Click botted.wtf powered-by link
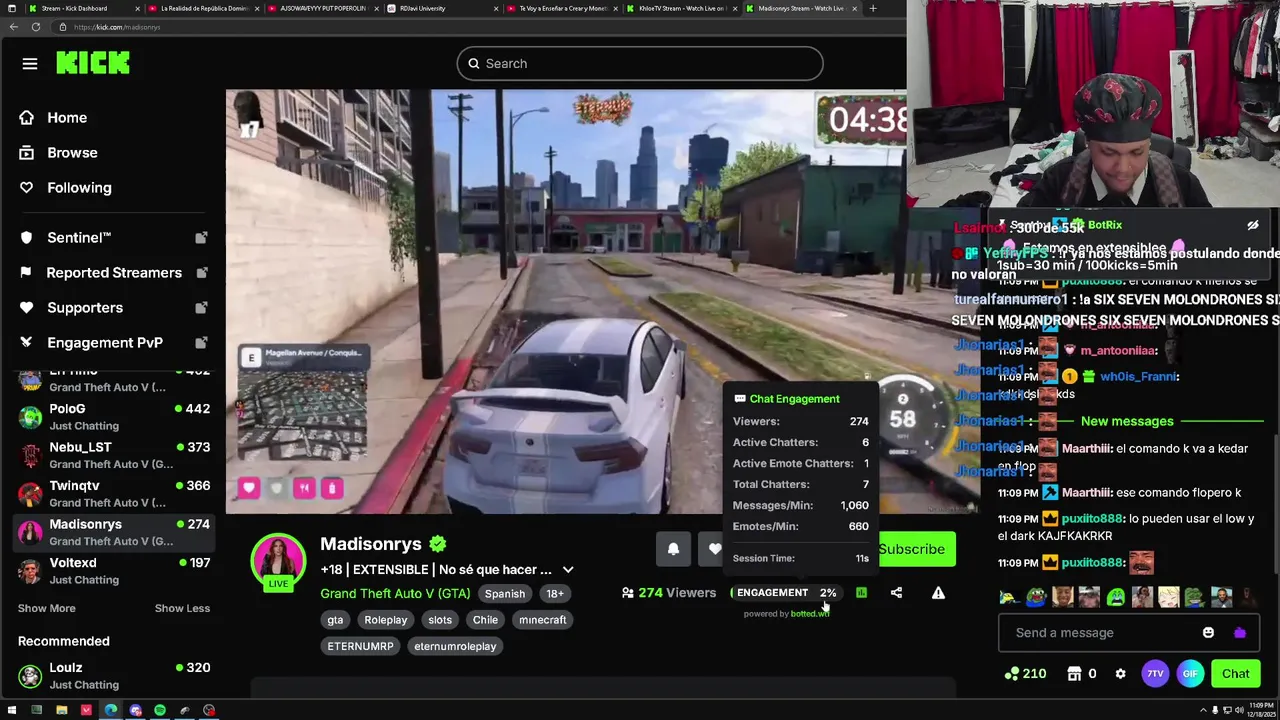The image size is (1280, 720). 809,614
